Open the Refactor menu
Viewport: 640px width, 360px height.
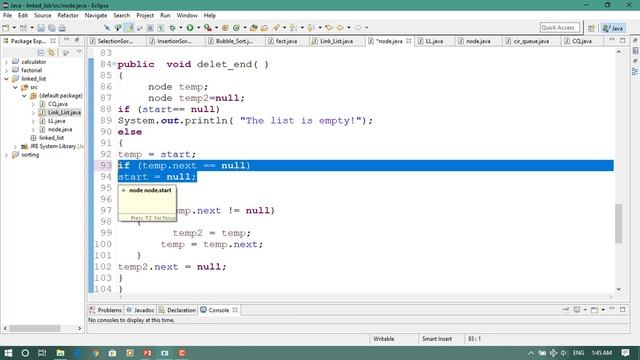point(68,15)
